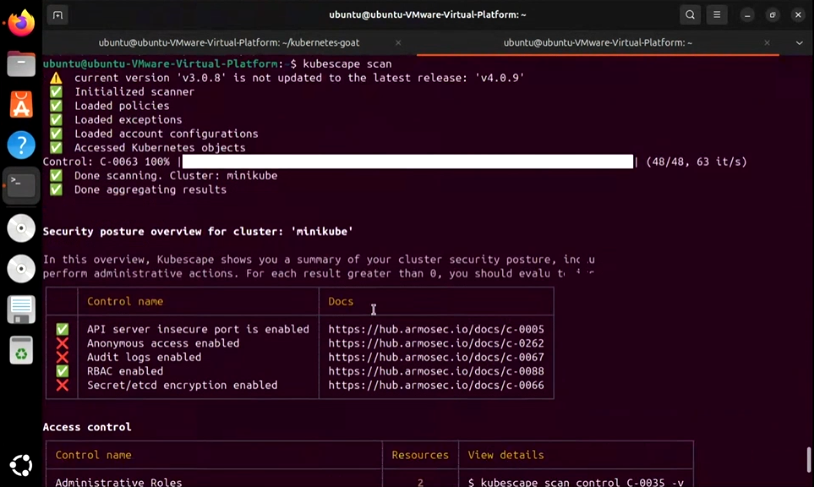Click 'Audit logs enabled' control name
Screen dimensions: 814x487
click(144, 357)
